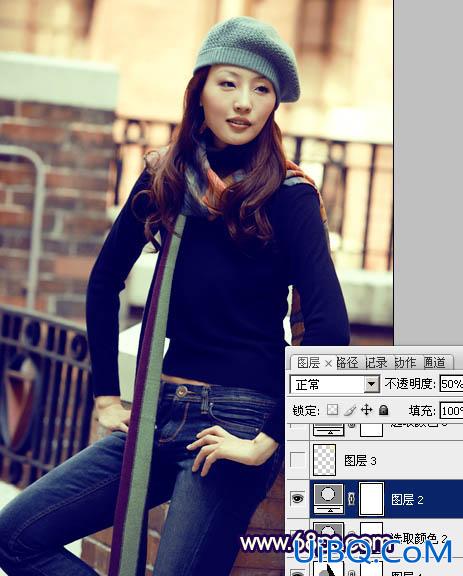The image size is (463, 576).
Task: Open the 路径 (Paths) tab
Action: coord(347,363)
